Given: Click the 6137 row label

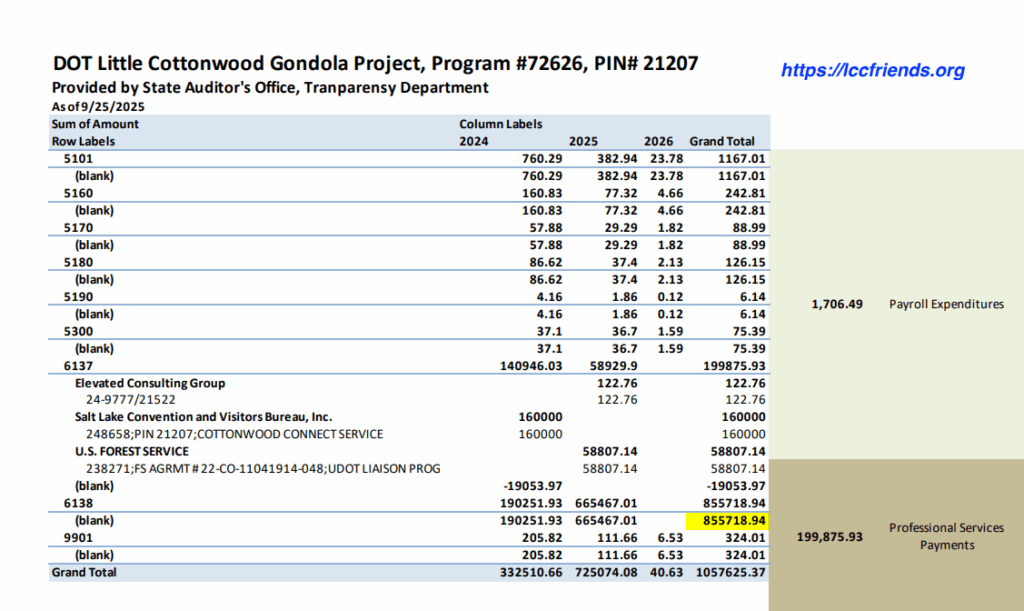Looking at the screenshot, I should tap(76, 367).
